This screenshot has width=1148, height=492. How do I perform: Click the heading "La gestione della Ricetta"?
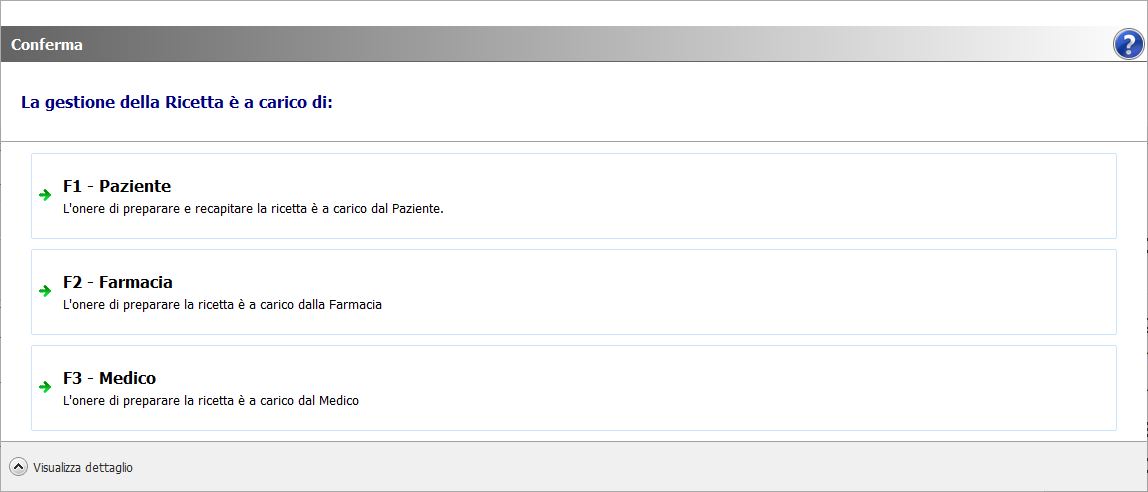pyautogui.click(x=176, y=102)
